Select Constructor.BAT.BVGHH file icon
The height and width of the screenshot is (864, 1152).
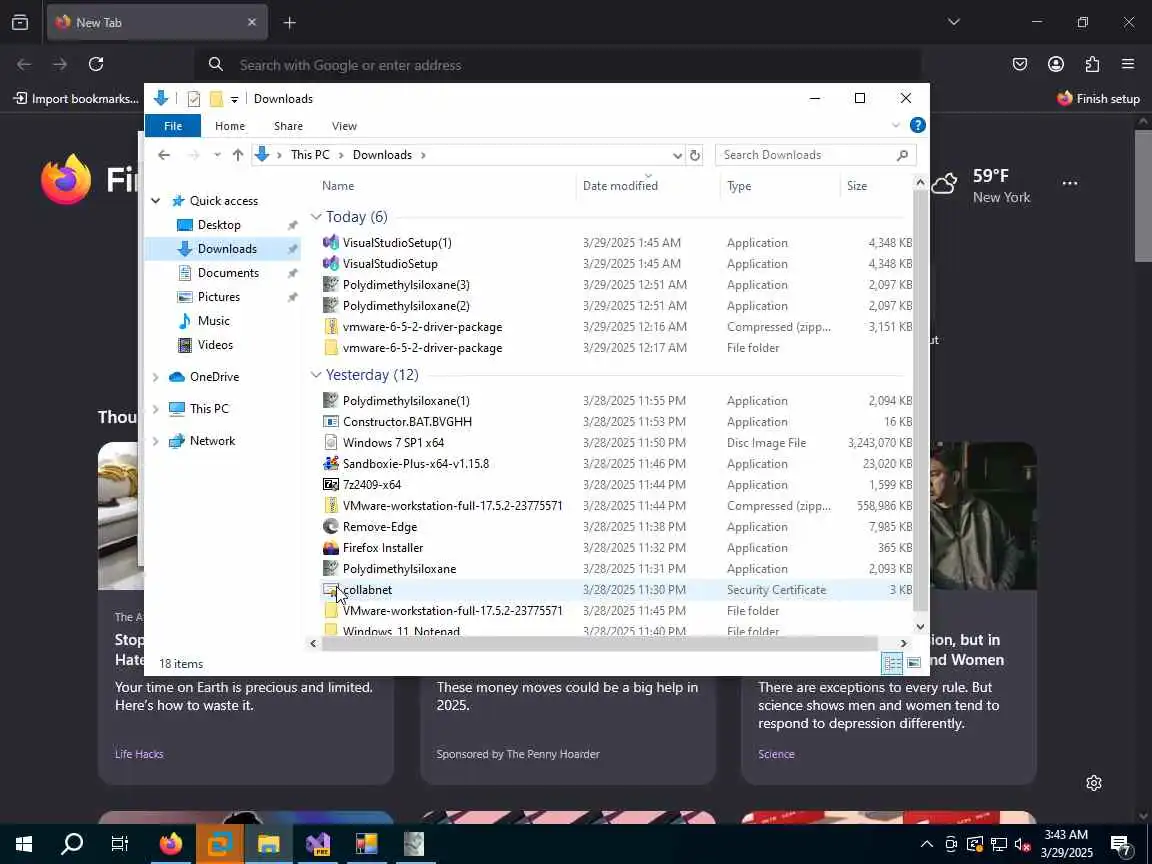click(331, 422)
